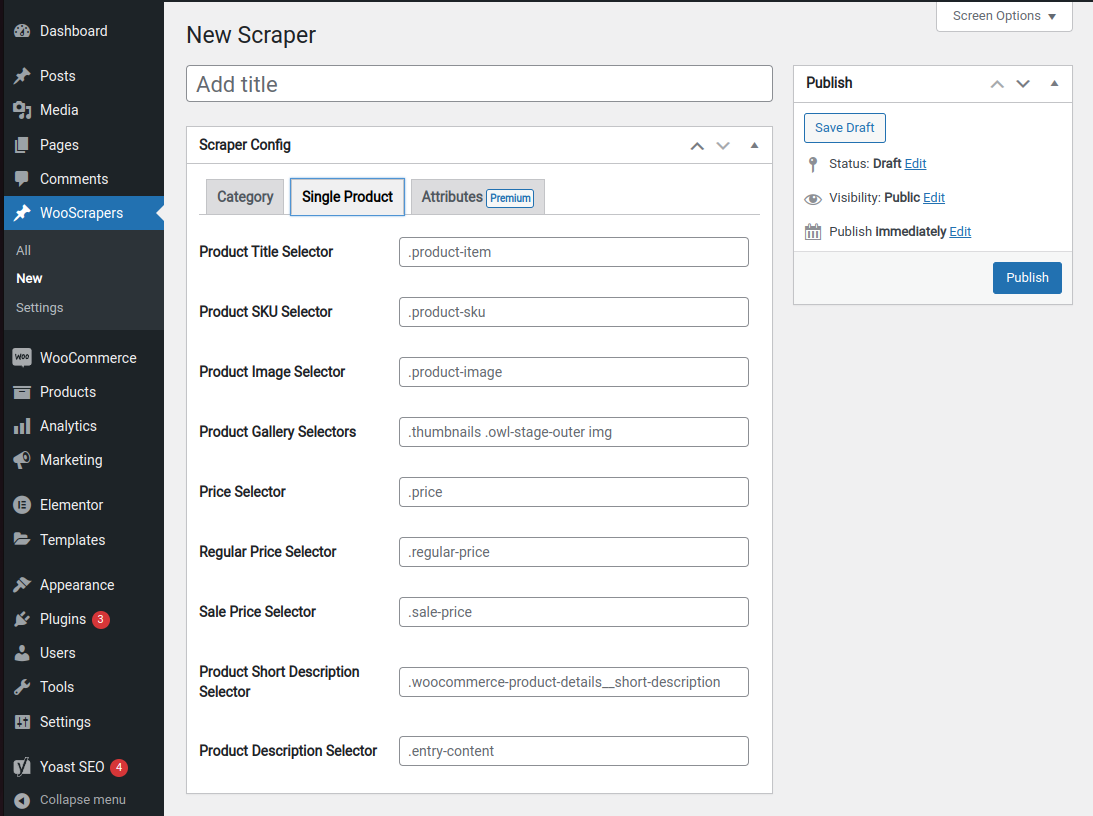The width and height of the screenshot is (1093, 816).
Task: Select the Marketing megaphone icon
Action: point(22,460)
